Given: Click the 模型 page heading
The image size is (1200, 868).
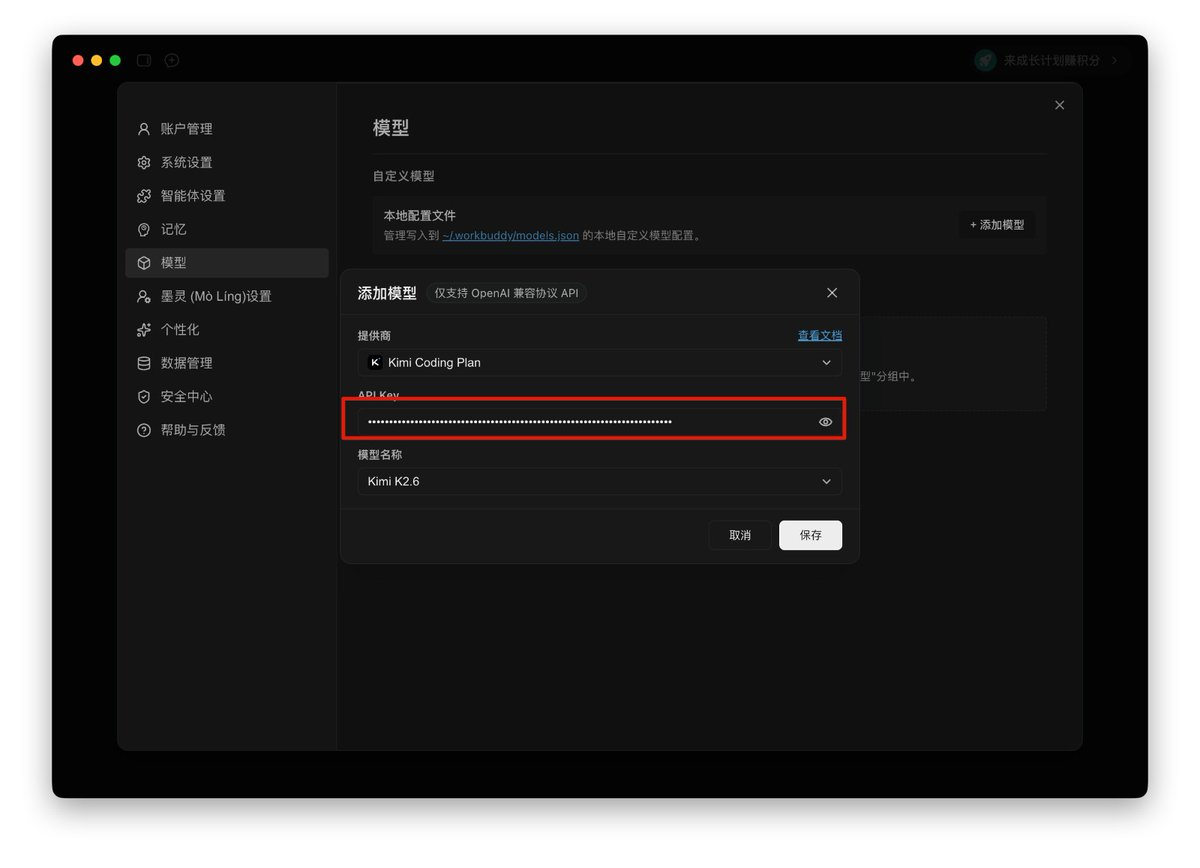Looking at the screenshot, I should tap(391, 128).
